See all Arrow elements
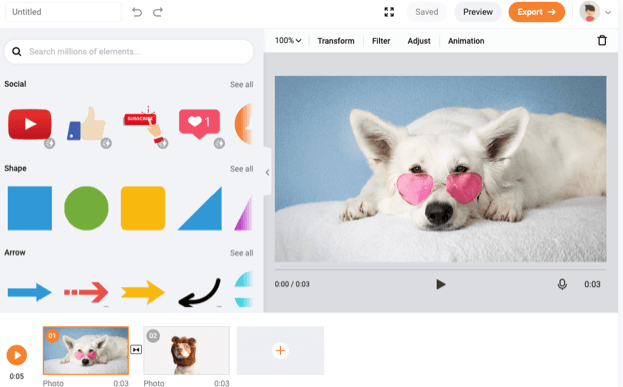The height and width of the screenshot is (387, 623). coord(242,253)
